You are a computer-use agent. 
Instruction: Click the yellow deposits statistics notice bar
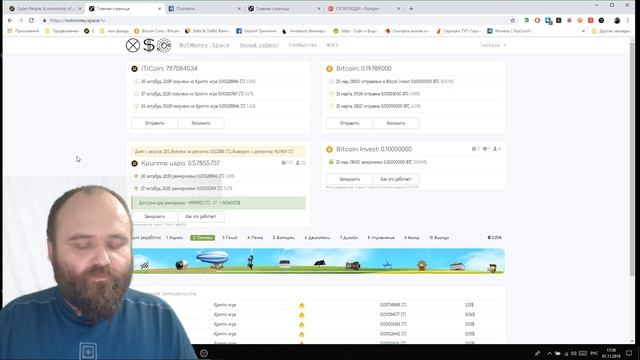(218, 151)
